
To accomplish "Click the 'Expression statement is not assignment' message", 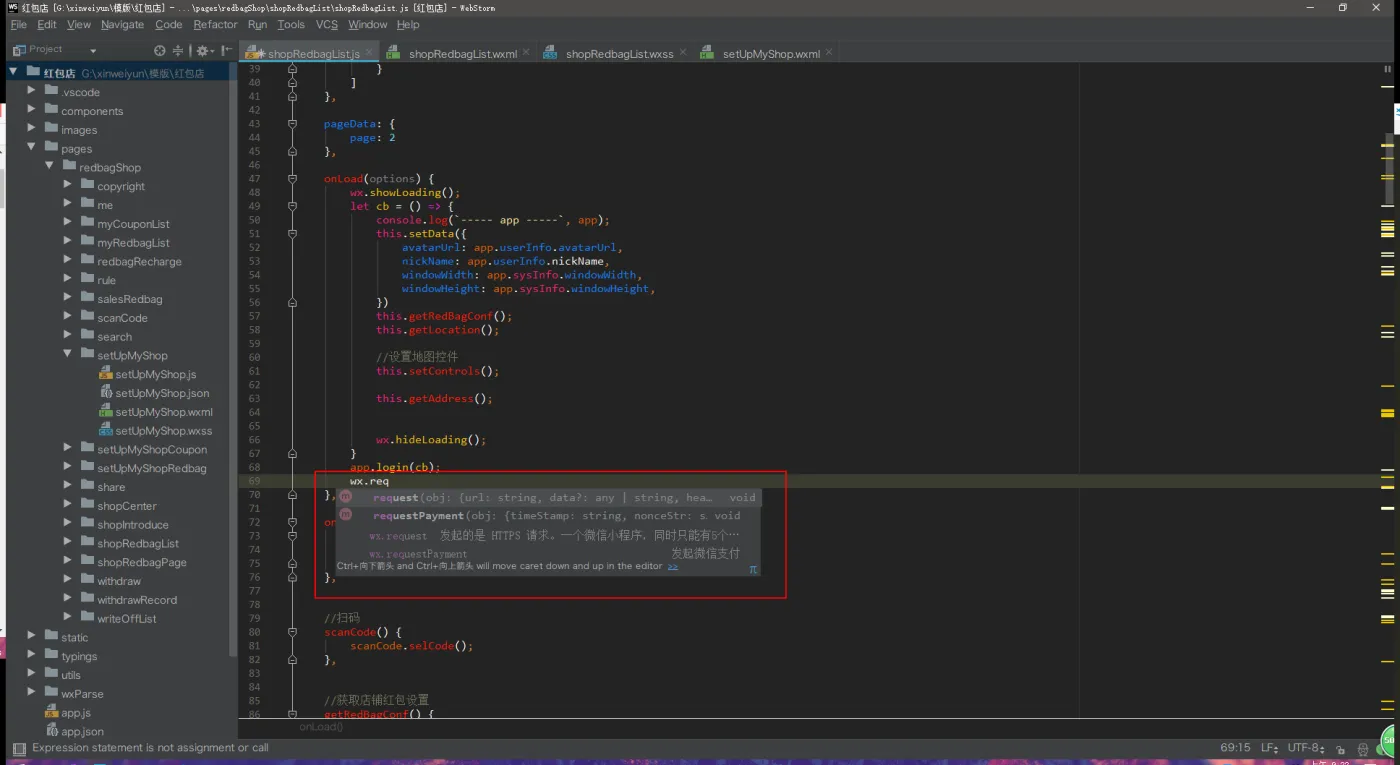I will tap(150, 748).
